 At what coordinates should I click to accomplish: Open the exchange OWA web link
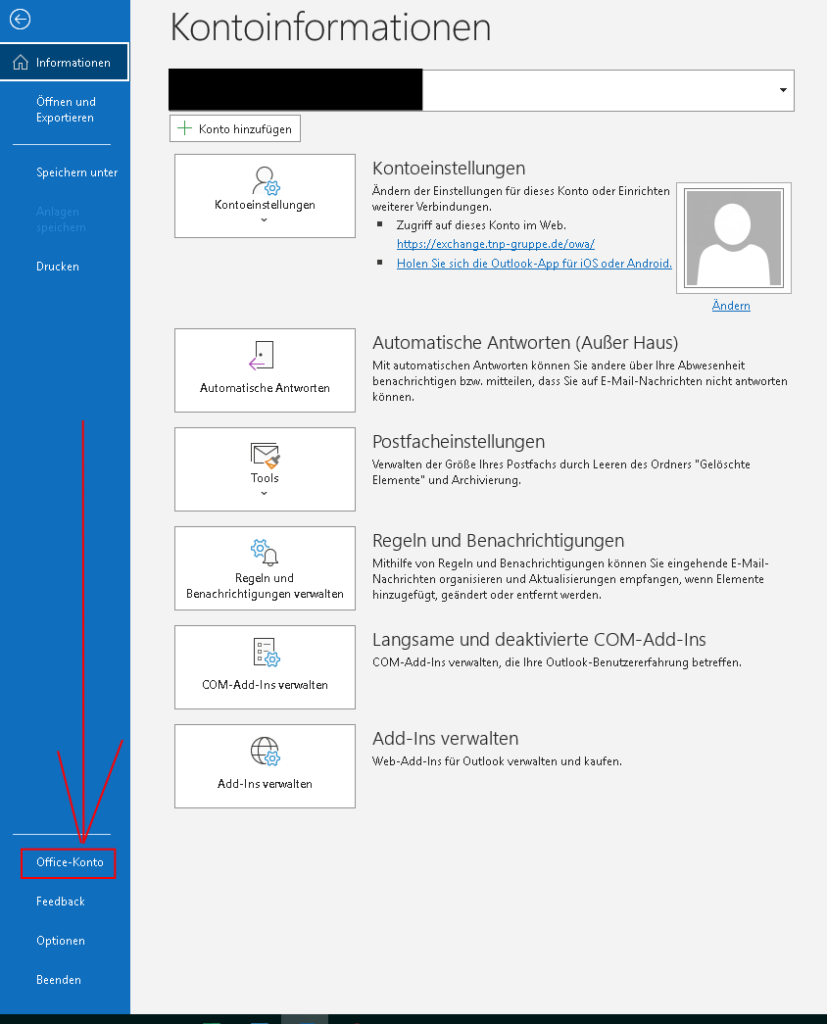coord(495,244)
